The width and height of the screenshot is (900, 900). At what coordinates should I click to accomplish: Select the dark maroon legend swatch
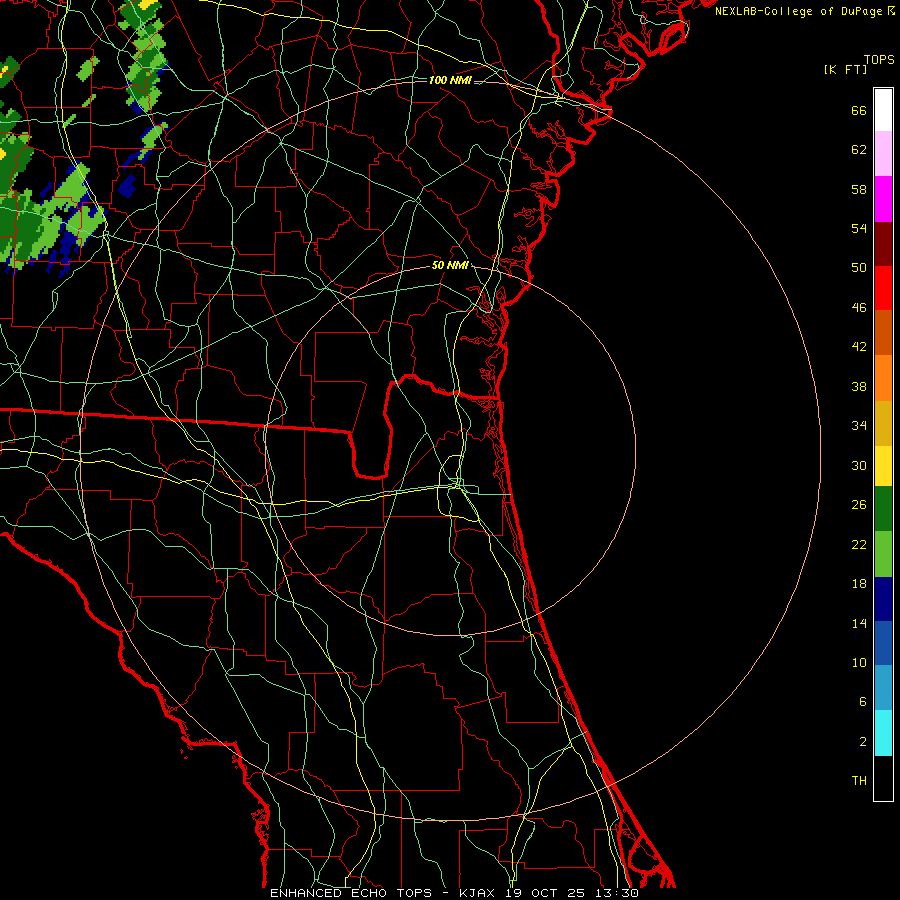point(883,244)
